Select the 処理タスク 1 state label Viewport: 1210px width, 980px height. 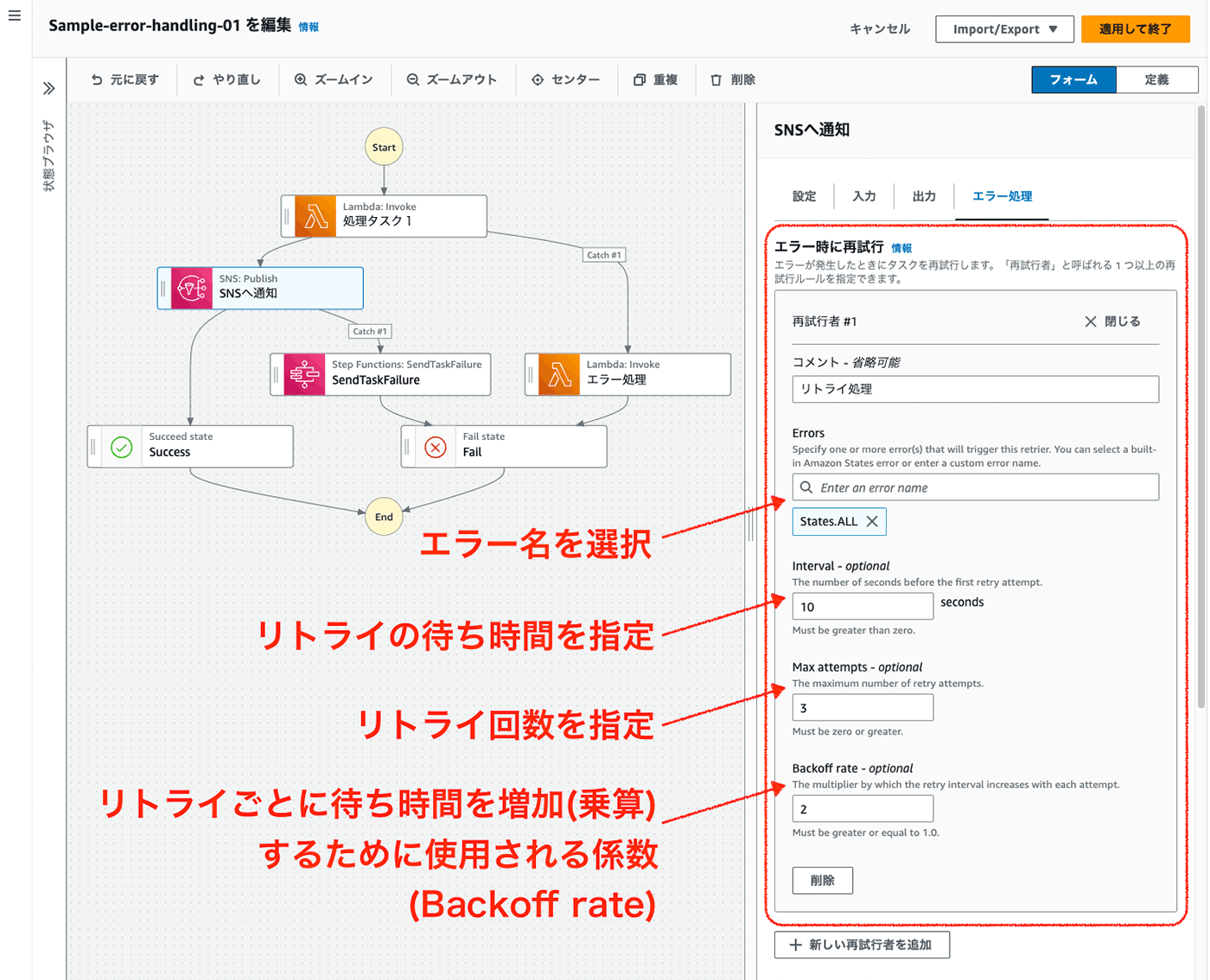tap(378, 221)
